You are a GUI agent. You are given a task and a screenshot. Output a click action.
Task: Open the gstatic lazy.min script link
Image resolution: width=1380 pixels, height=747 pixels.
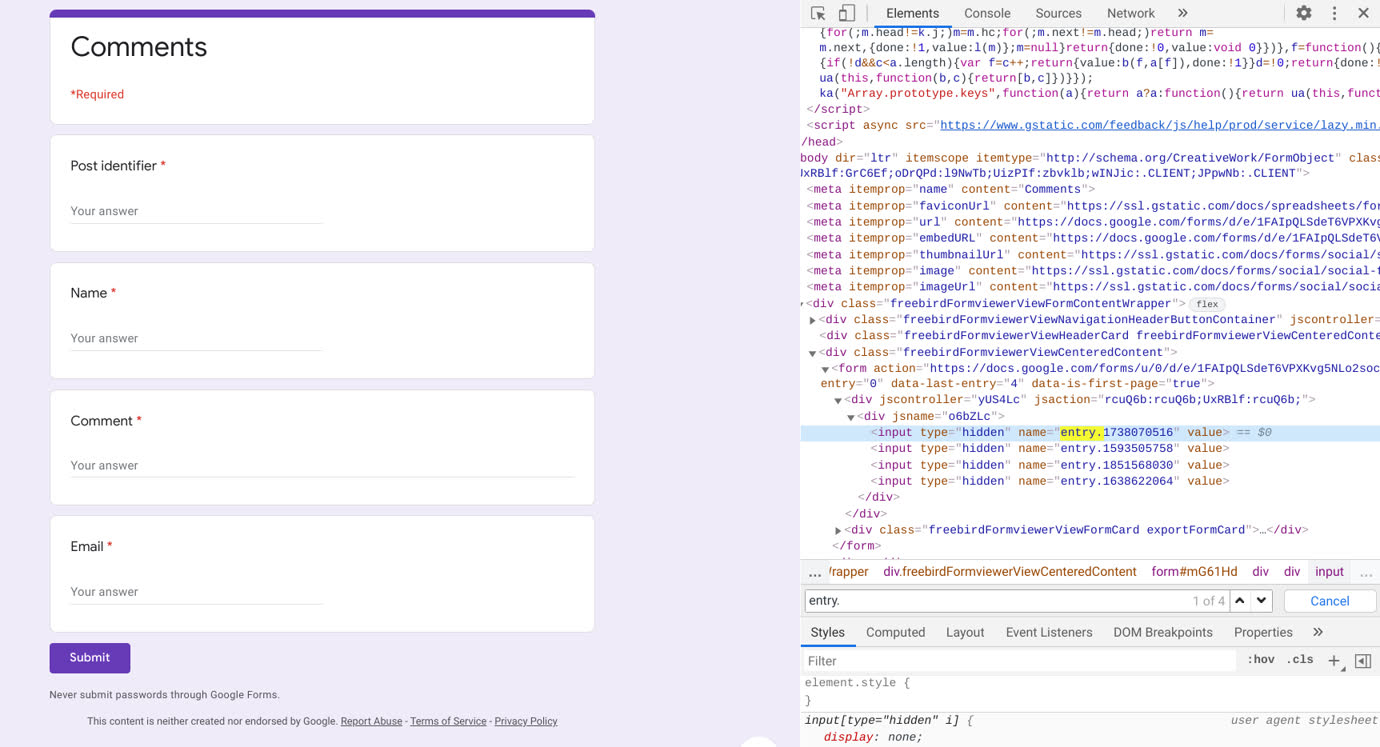click(x=1160, y=126)
